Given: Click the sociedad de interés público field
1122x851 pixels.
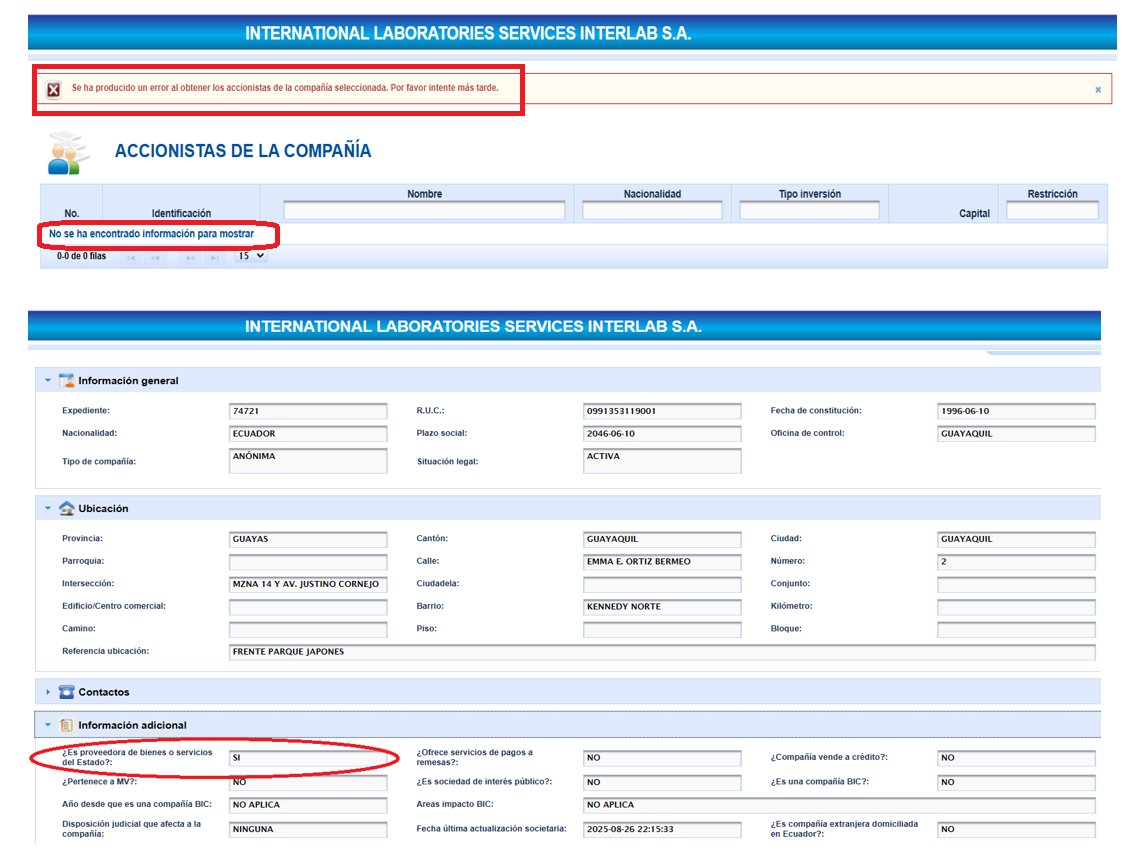Looking at the screenshot, I should tap(662, 782).
